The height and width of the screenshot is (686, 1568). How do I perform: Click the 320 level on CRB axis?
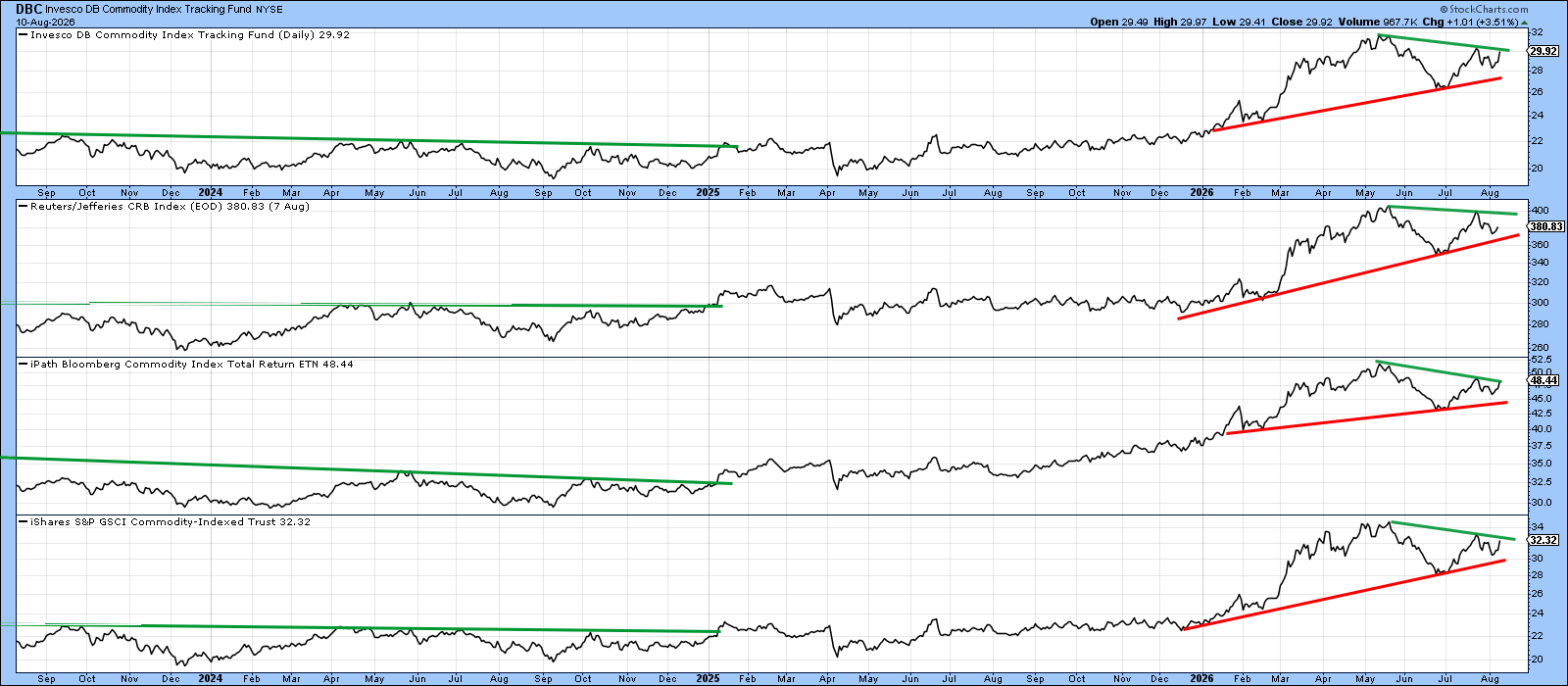[1540, 282]
